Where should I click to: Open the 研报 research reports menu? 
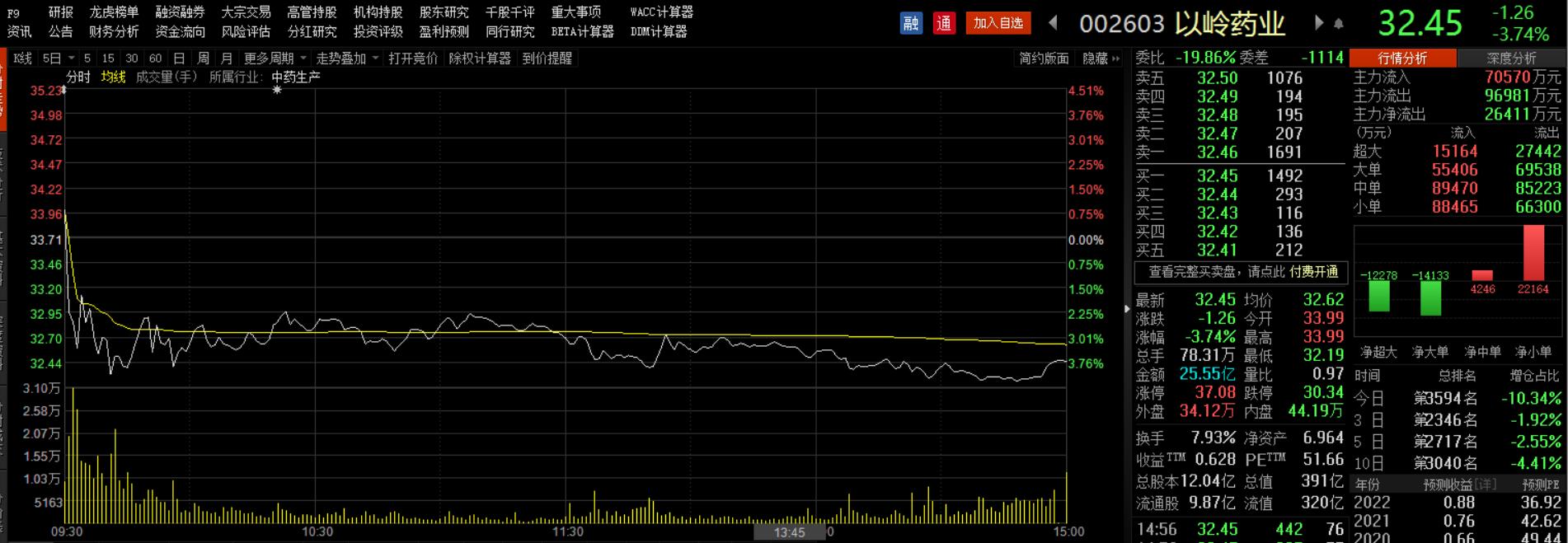61,12
